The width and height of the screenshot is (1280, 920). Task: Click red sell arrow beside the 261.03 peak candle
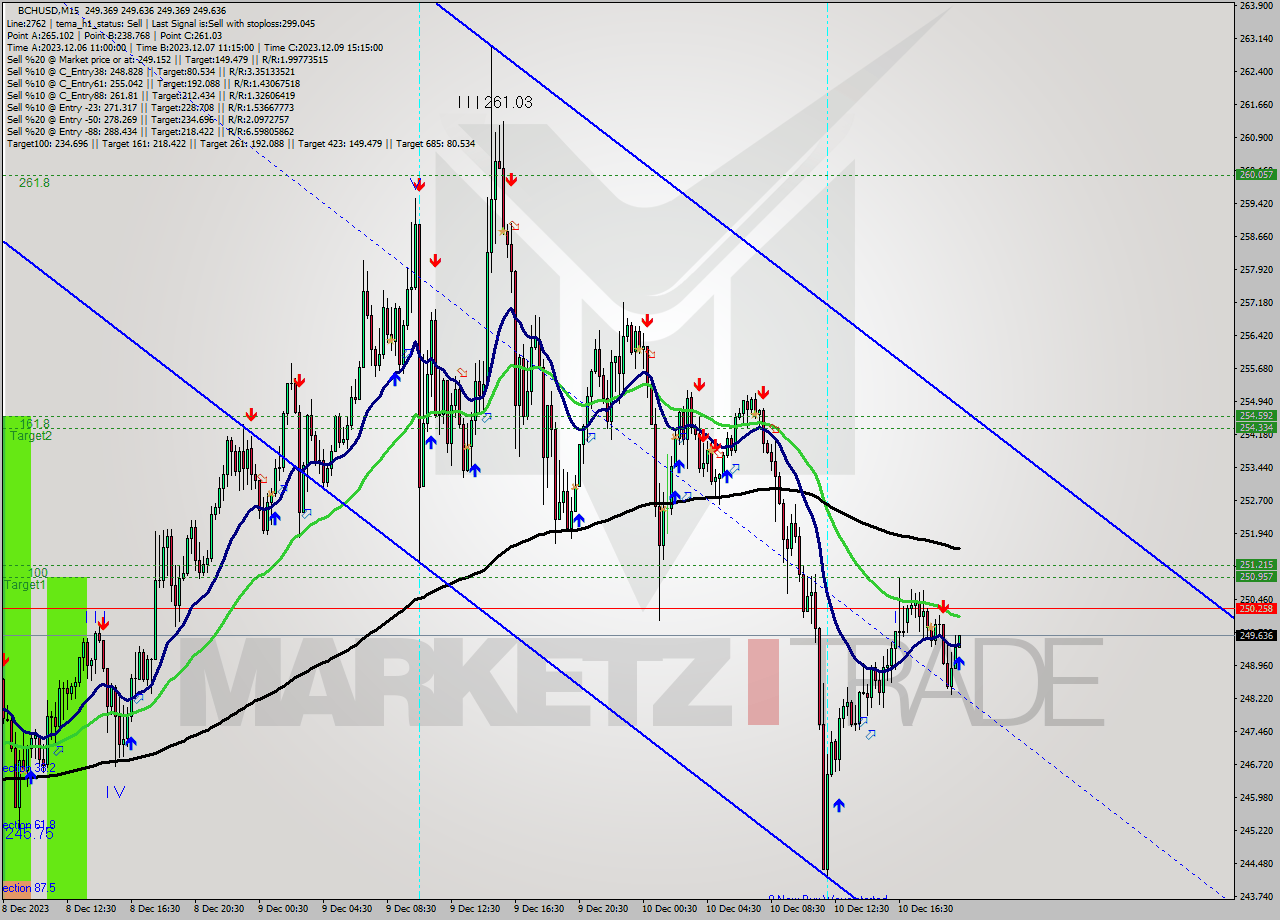[511, 179]
